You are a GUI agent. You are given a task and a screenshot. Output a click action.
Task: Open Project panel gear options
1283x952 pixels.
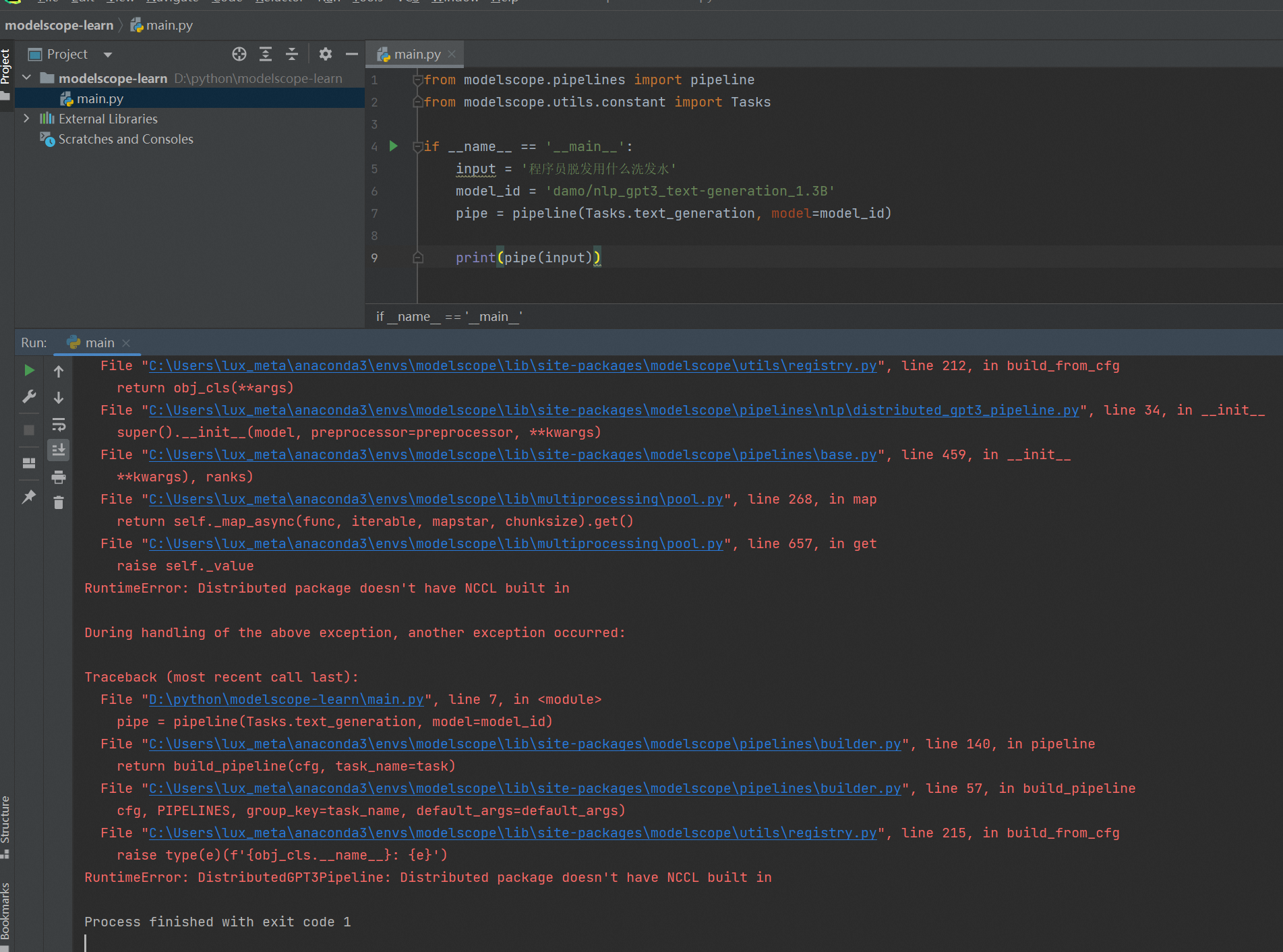coord(326,54)
